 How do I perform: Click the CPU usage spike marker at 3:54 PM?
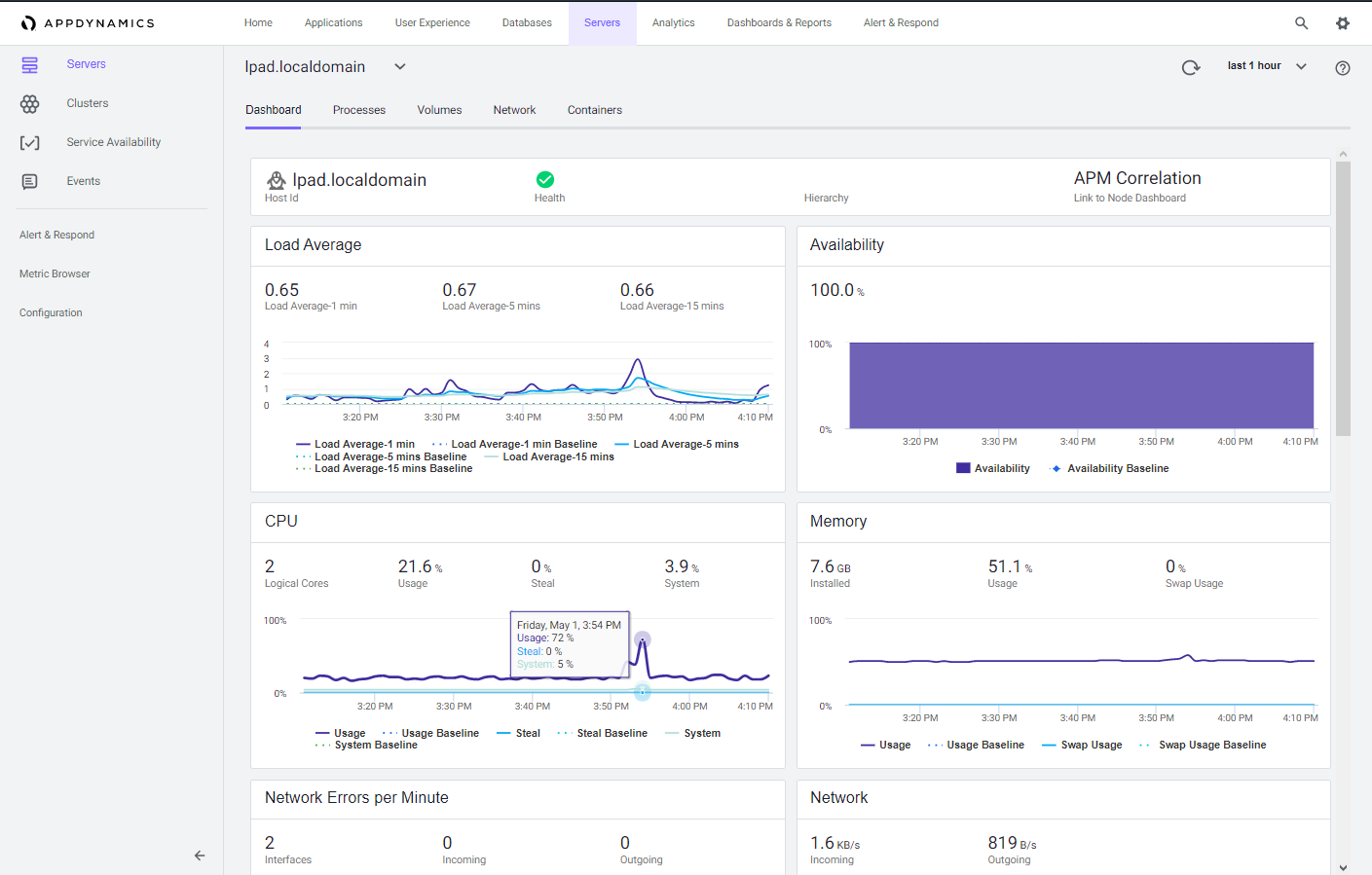pos(643,639)
